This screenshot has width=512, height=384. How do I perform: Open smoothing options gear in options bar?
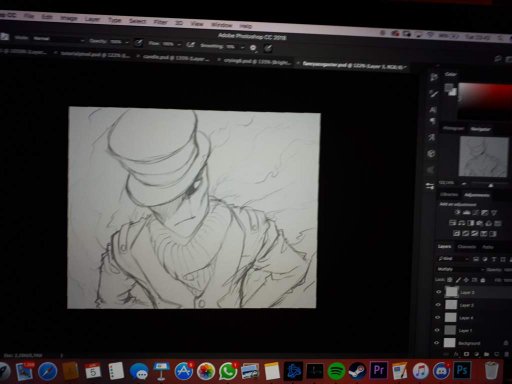[x=253, y=48]
